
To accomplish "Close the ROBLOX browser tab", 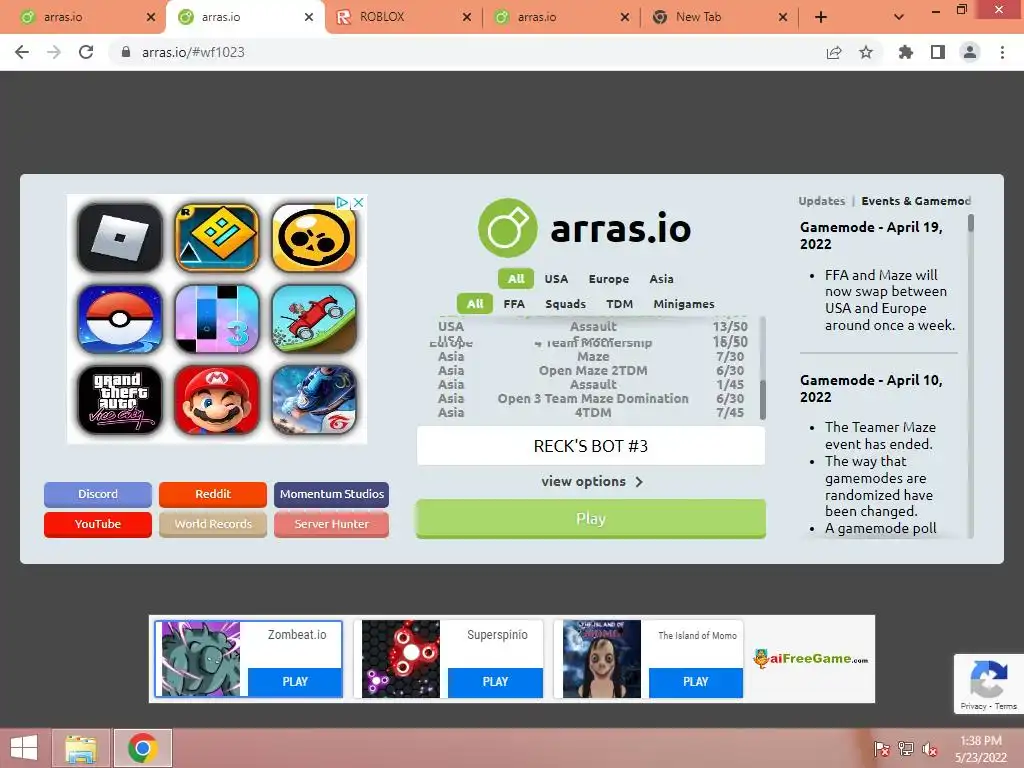I will [466, 17].
